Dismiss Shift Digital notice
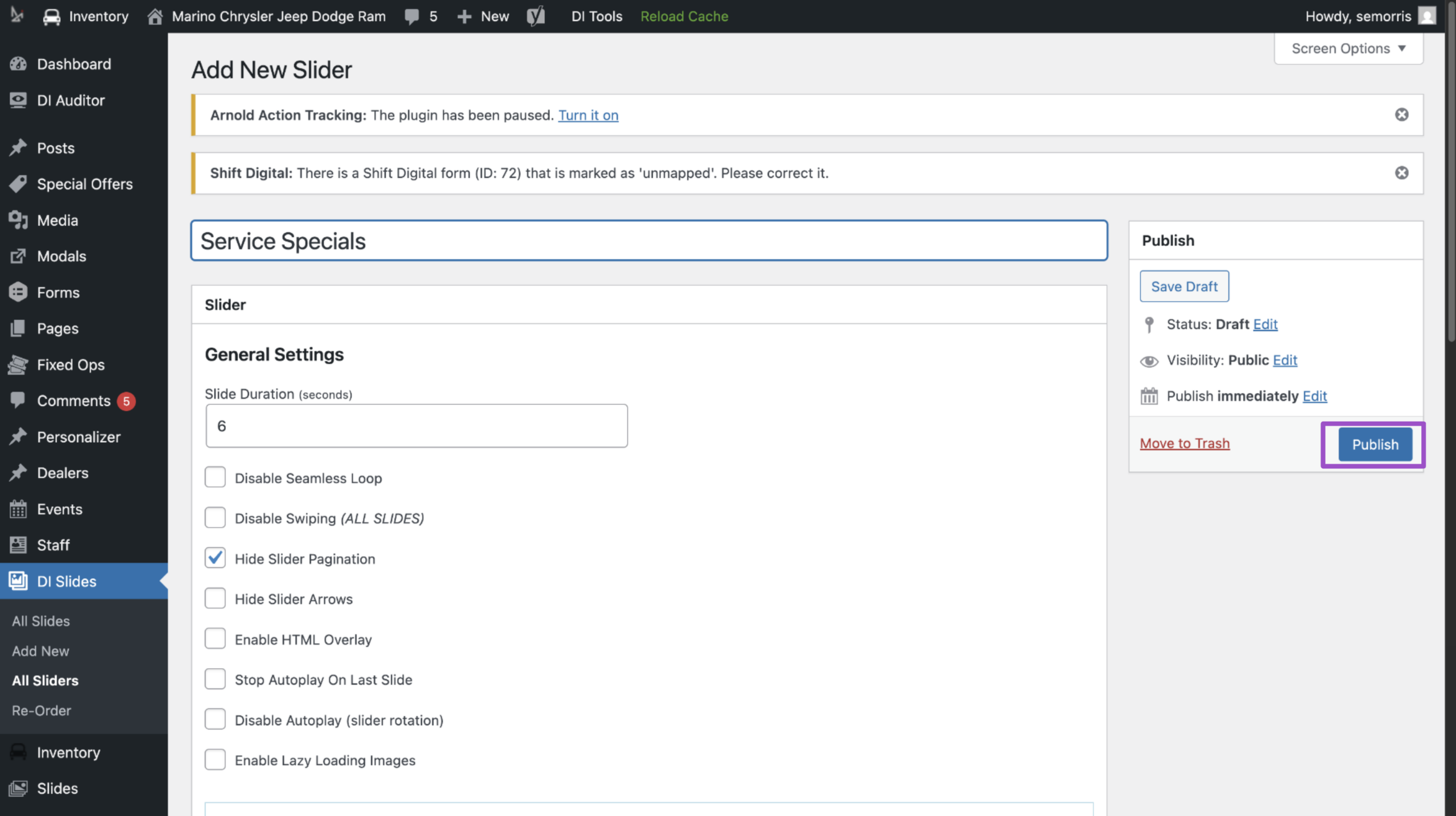This screenshot has width=1456, height=816. tap(1401, 173)
